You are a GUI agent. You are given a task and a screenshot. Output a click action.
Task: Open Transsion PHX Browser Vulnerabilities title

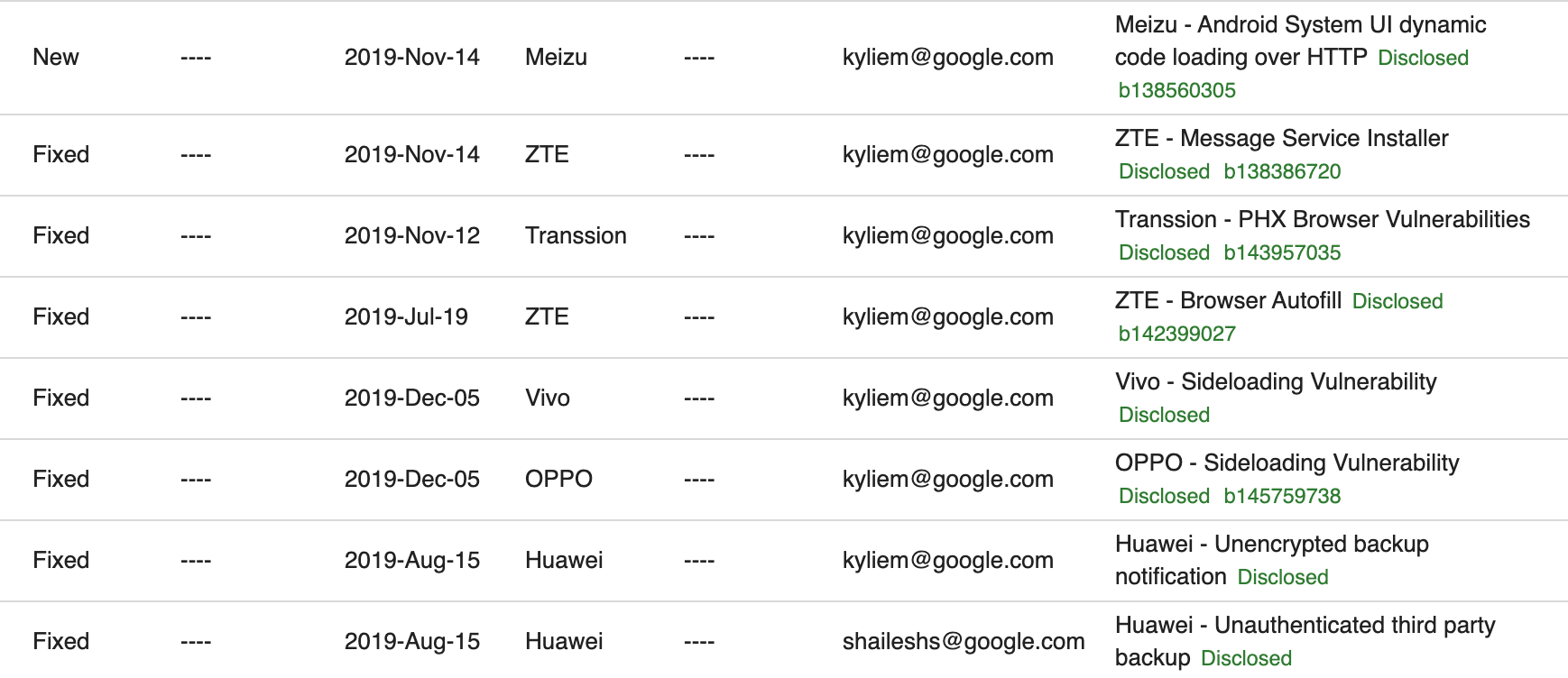click(x=1322, y=219)
